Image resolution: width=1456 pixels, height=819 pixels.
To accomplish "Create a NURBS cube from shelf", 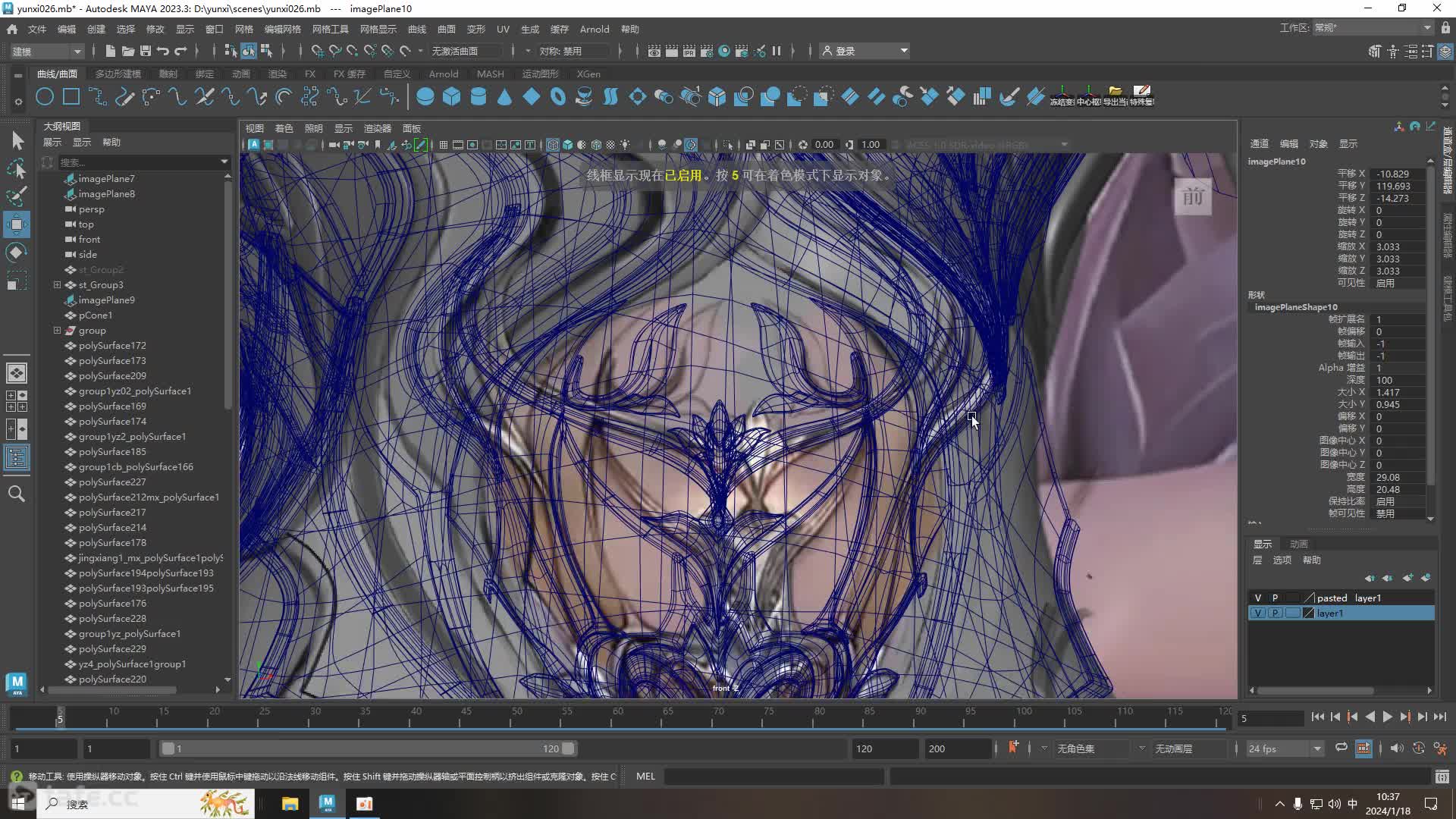I will [x=452, y=97].
